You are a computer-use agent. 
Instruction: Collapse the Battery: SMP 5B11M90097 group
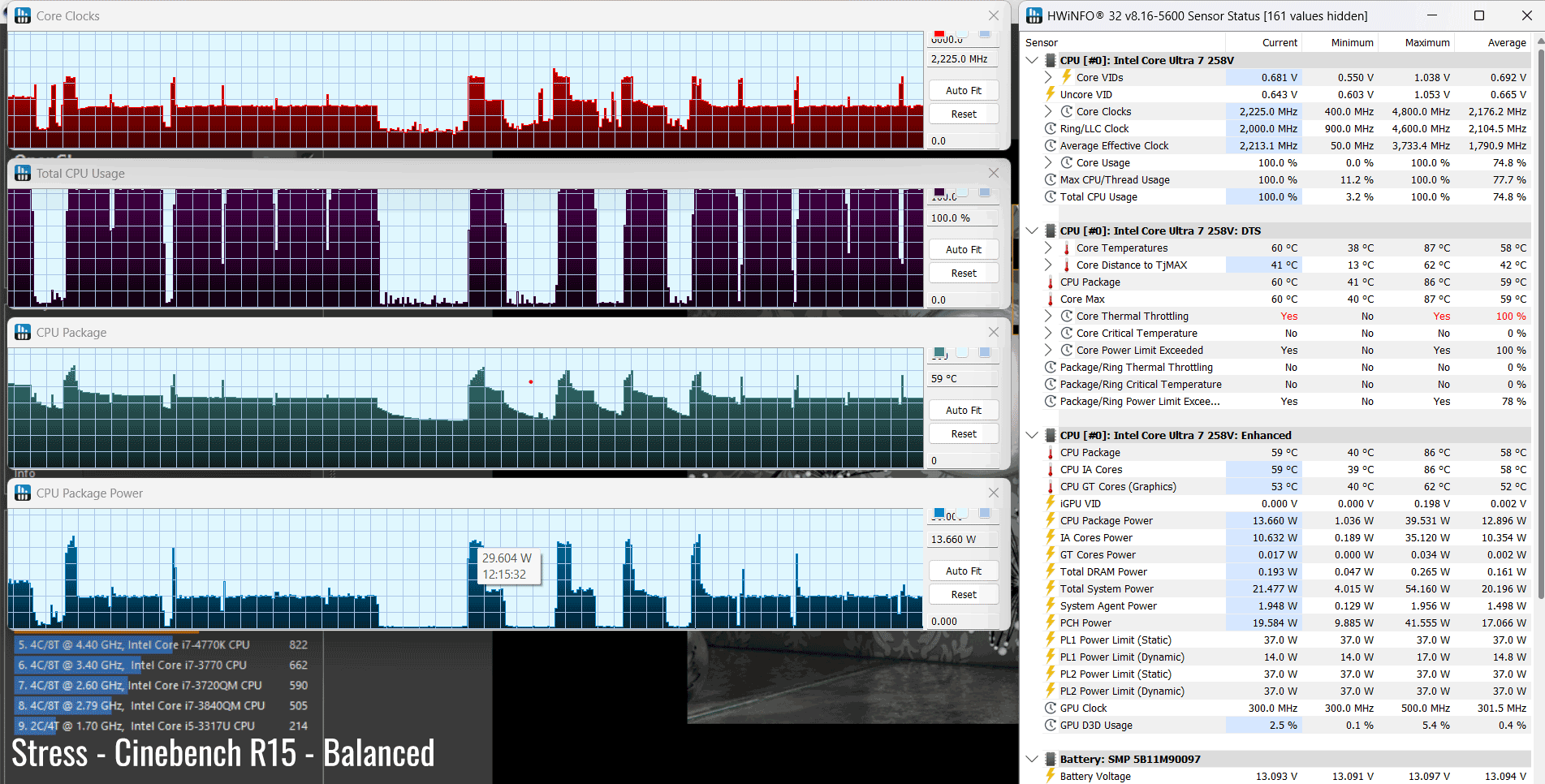point(1032,759)
